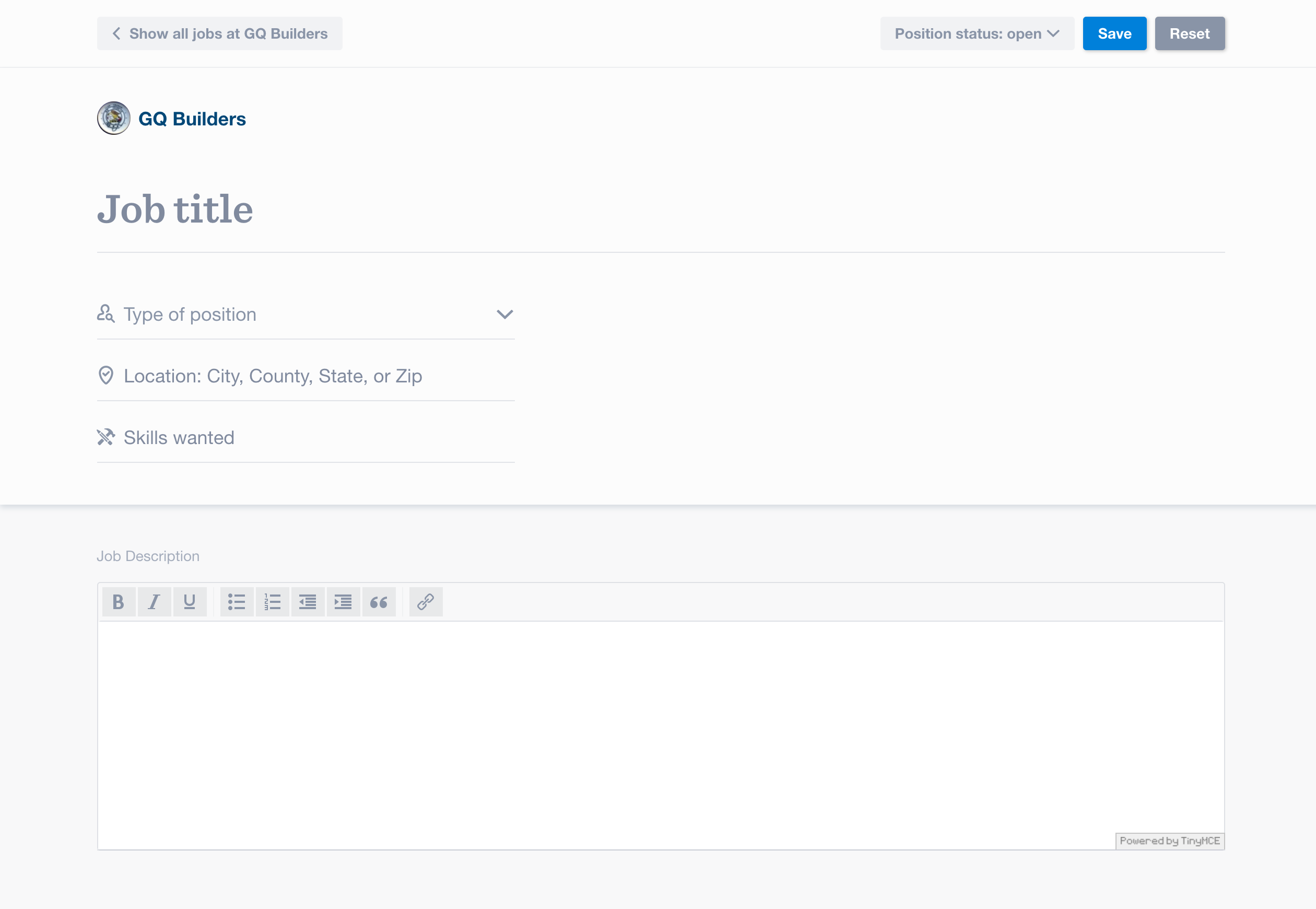Insert a link in the description

point(425,602)
